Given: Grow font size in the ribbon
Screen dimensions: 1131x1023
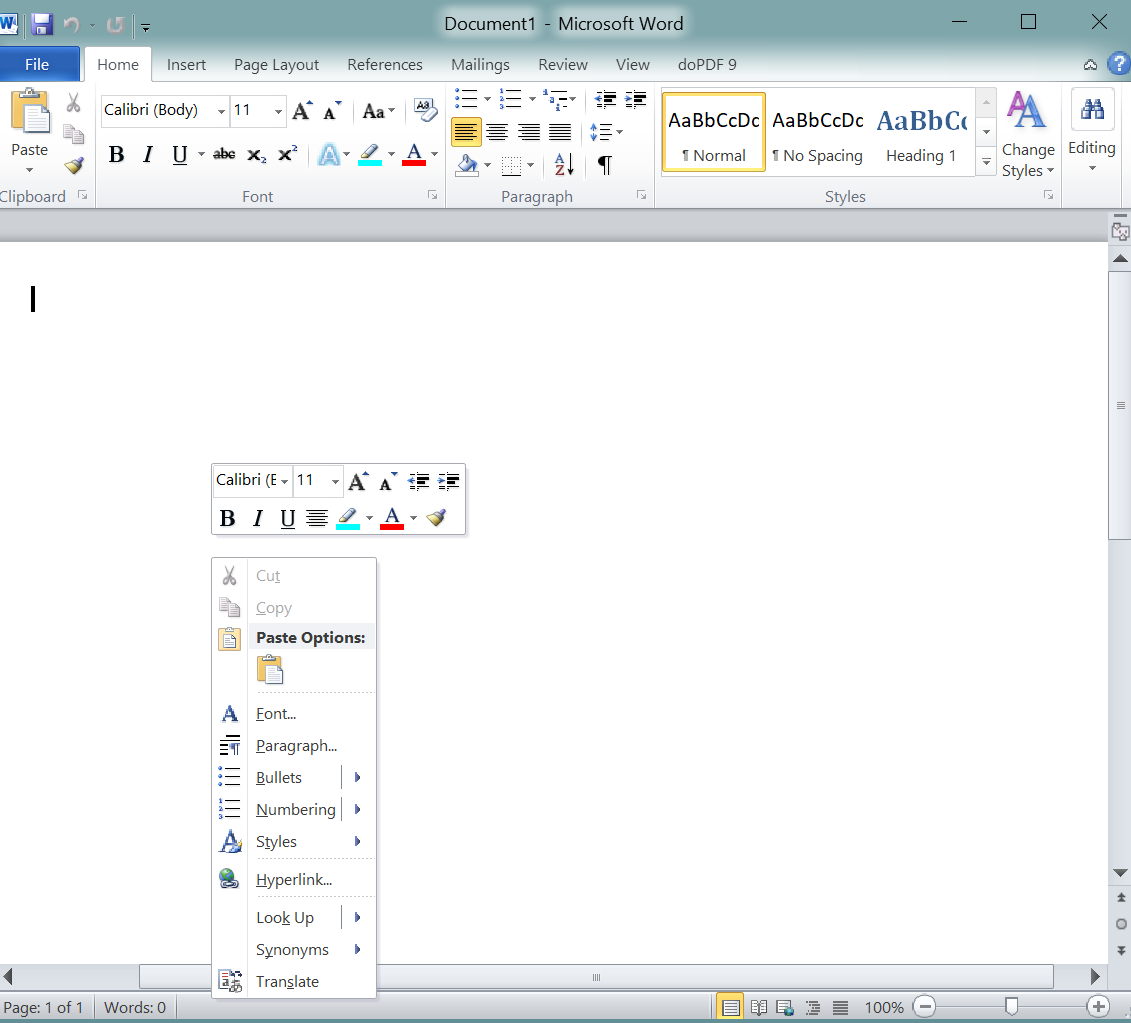Looking at the screenshot, I should [x=302, y=110].
